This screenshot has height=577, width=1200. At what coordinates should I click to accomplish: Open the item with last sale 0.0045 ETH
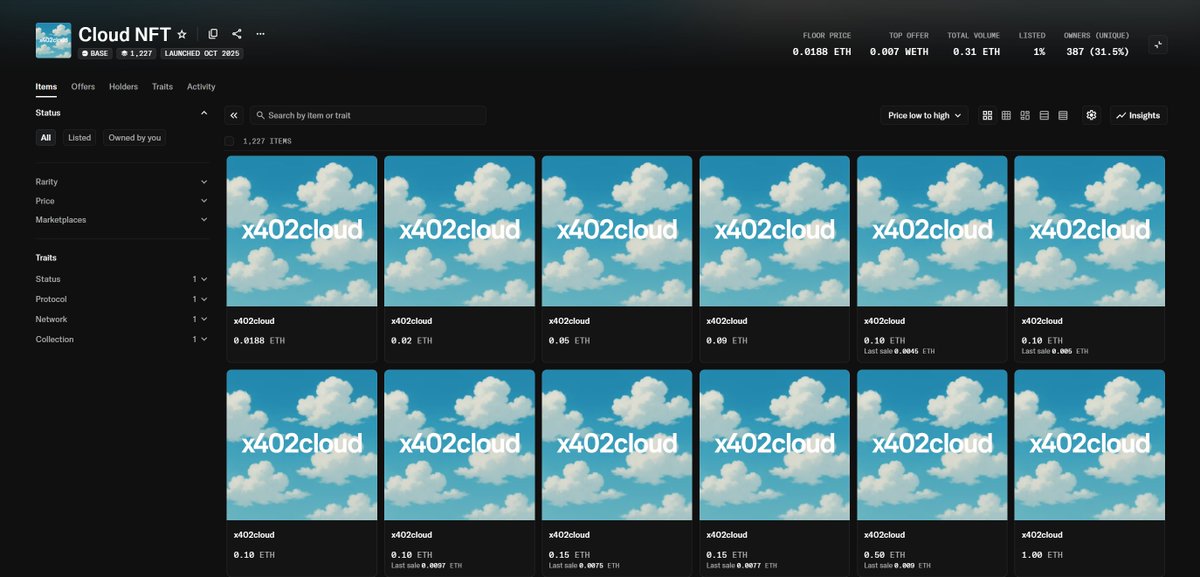tap(932, 258)
